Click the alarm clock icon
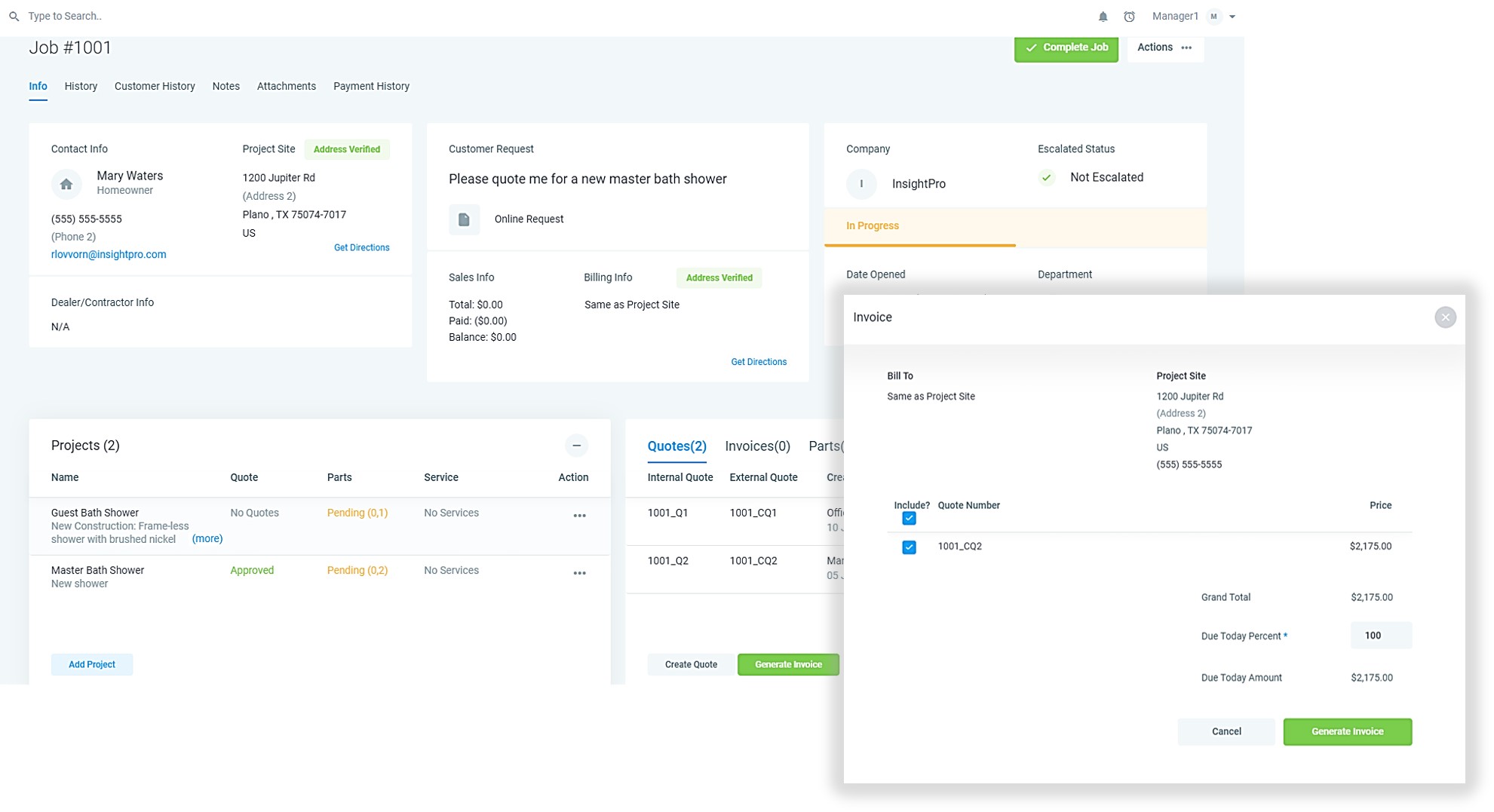 coord(1129,17)
